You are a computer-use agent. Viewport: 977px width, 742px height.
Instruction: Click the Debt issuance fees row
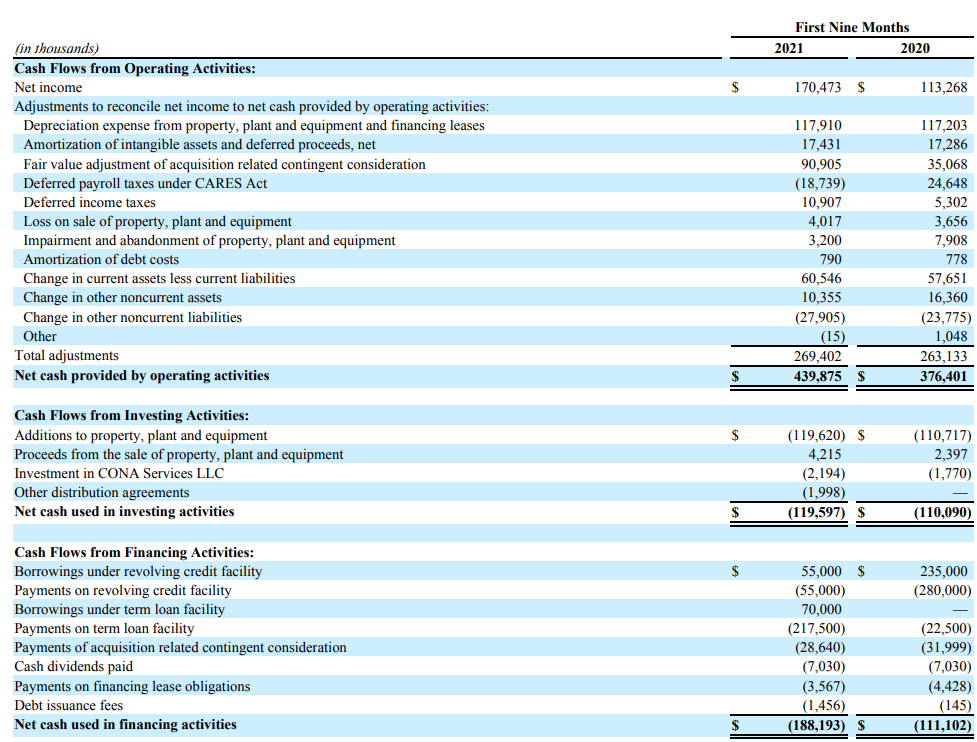coord(60,706)
